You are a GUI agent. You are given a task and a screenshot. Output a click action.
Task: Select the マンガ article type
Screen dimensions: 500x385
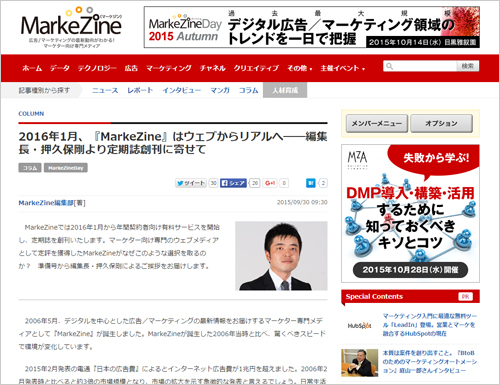[220, 90]
